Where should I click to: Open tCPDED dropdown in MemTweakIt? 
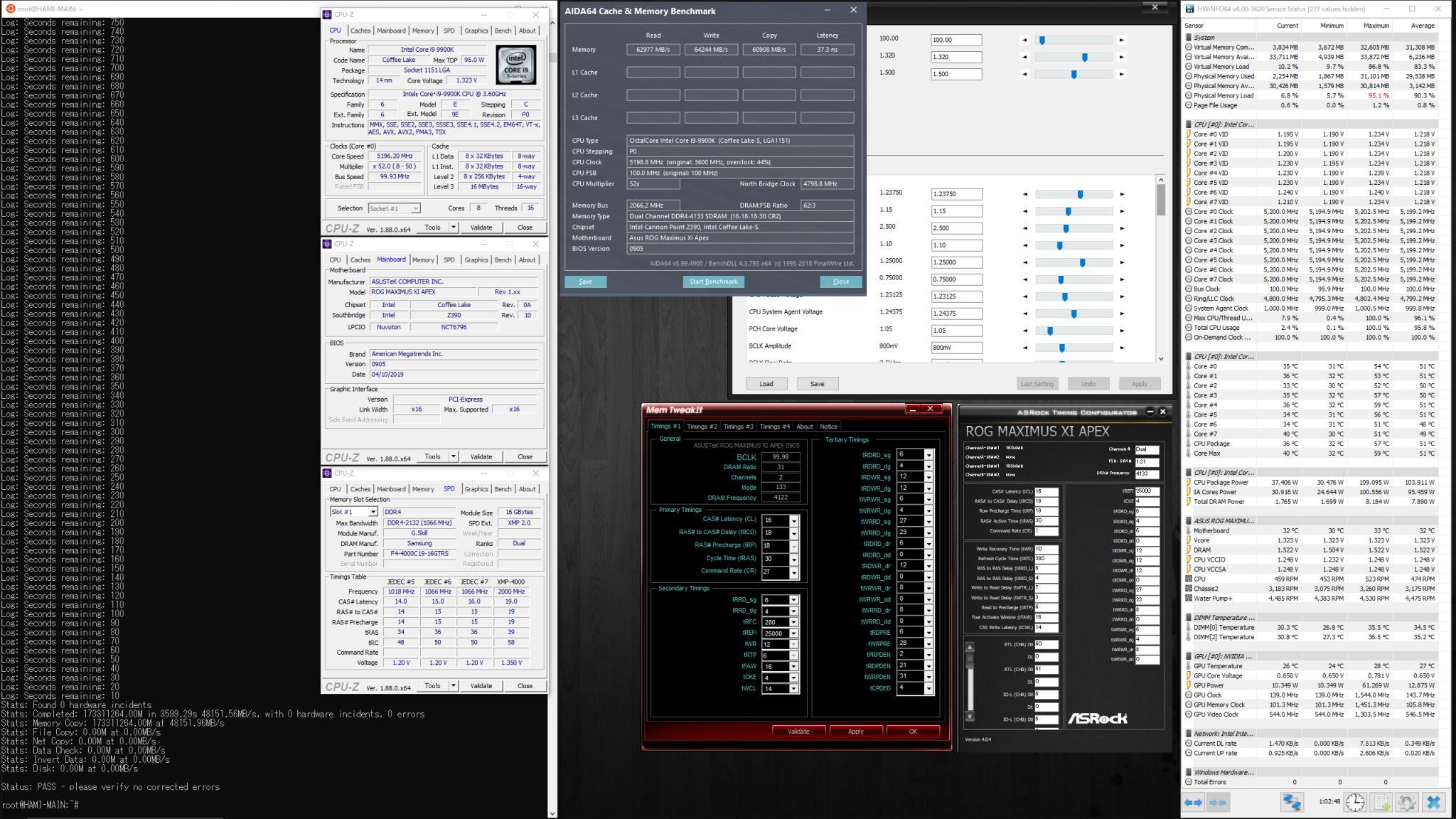click(928, 688)
